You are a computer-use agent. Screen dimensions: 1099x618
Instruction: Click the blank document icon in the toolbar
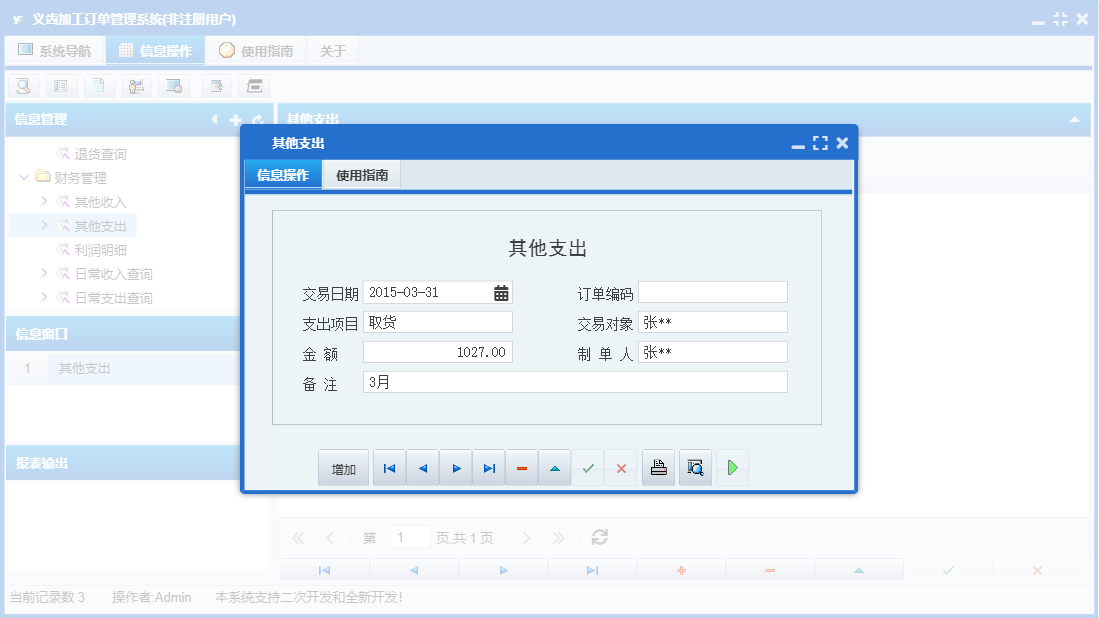point(99,86)
